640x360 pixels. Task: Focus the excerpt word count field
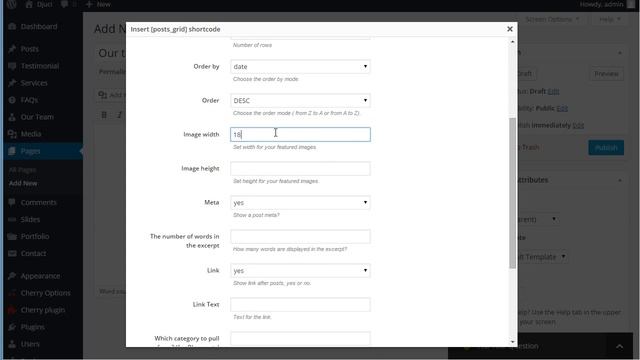(300, 236)
